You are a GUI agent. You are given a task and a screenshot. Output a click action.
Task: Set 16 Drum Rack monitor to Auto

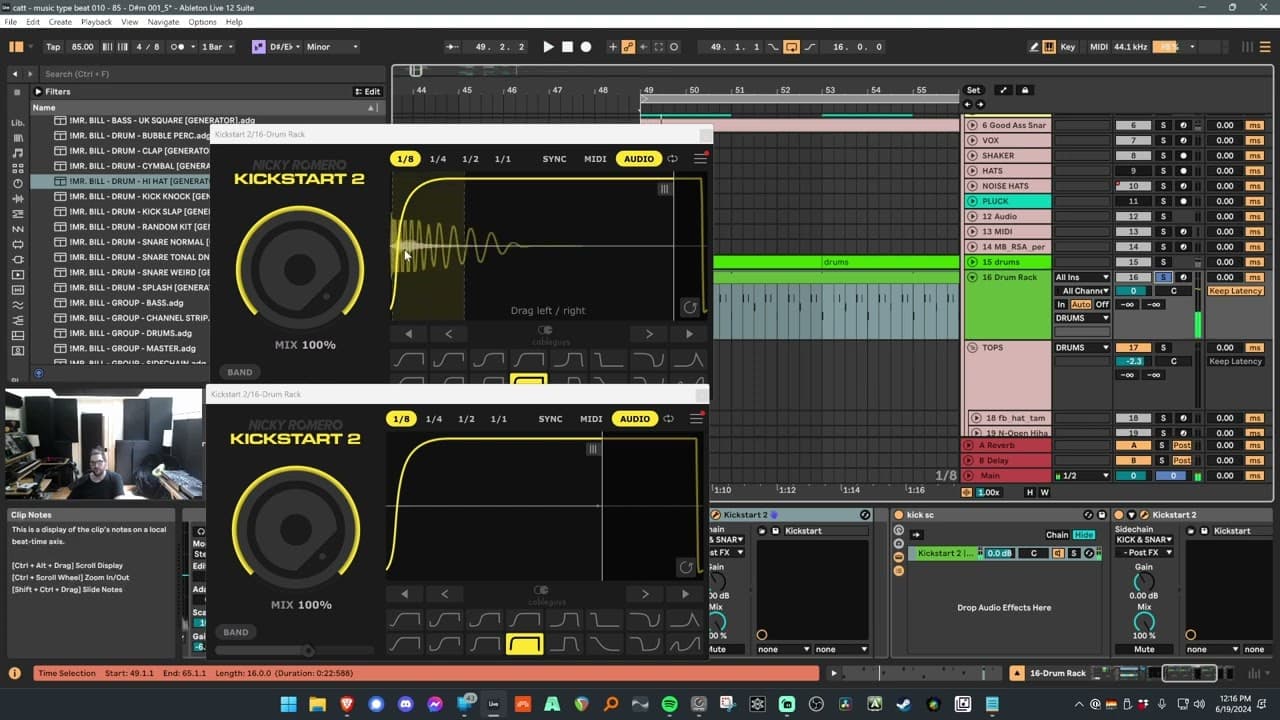(1080, 305)
